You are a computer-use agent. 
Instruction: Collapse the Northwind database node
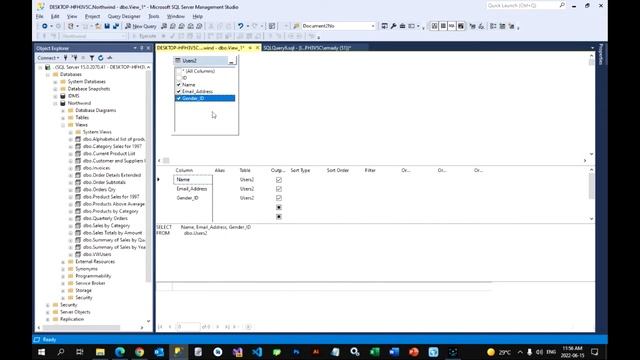(55, 103)
